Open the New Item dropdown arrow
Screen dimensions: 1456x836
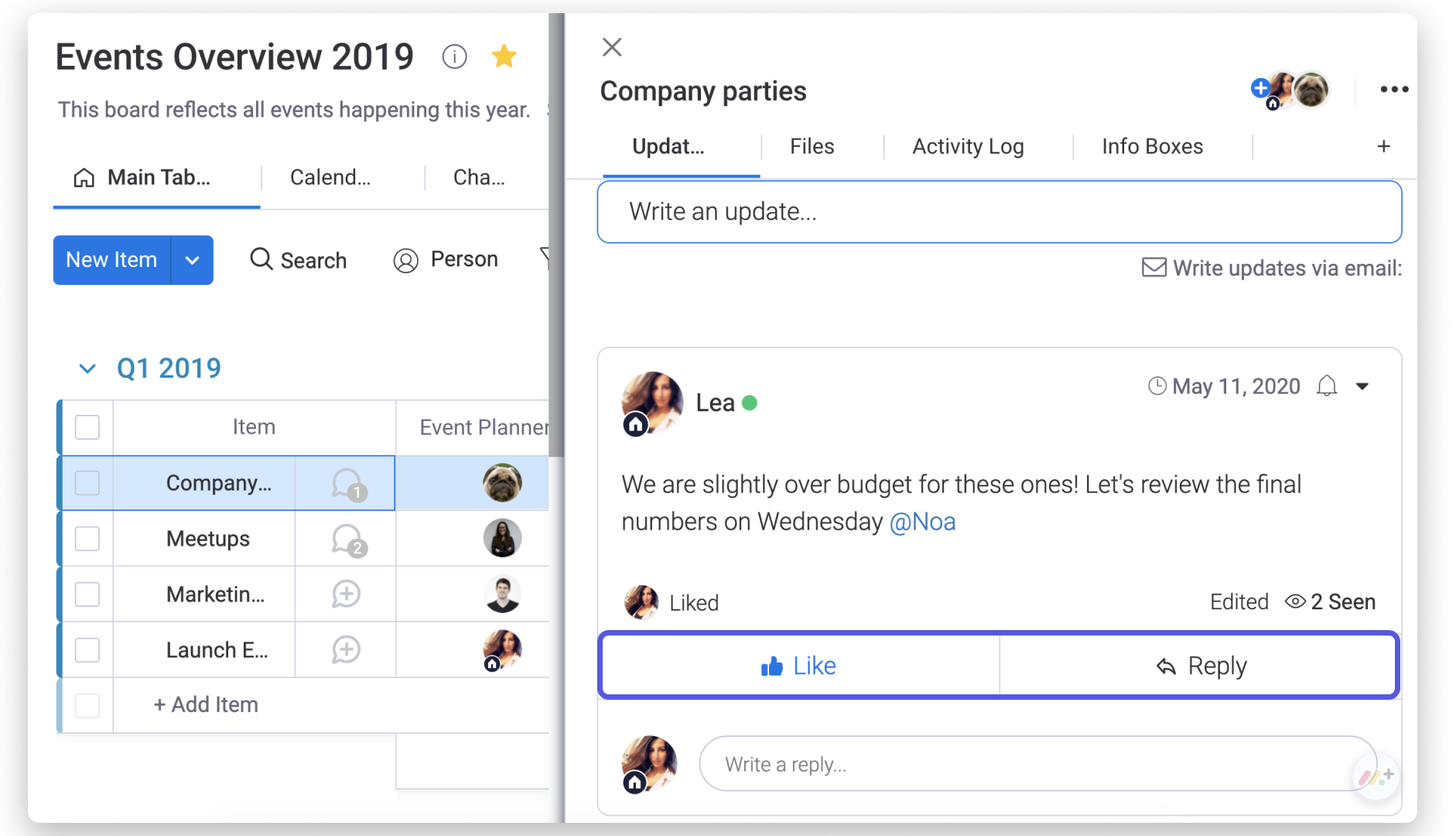pyautogui.click(x=192, y=260)
